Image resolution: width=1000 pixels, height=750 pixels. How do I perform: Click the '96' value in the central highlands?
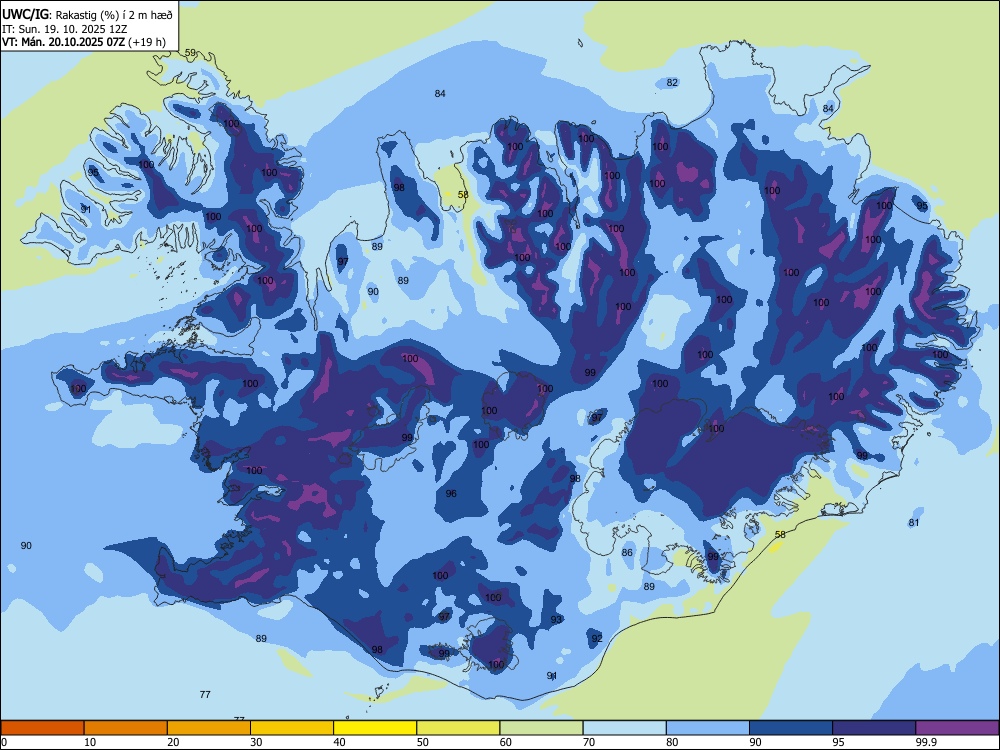[x=451, y=494]
